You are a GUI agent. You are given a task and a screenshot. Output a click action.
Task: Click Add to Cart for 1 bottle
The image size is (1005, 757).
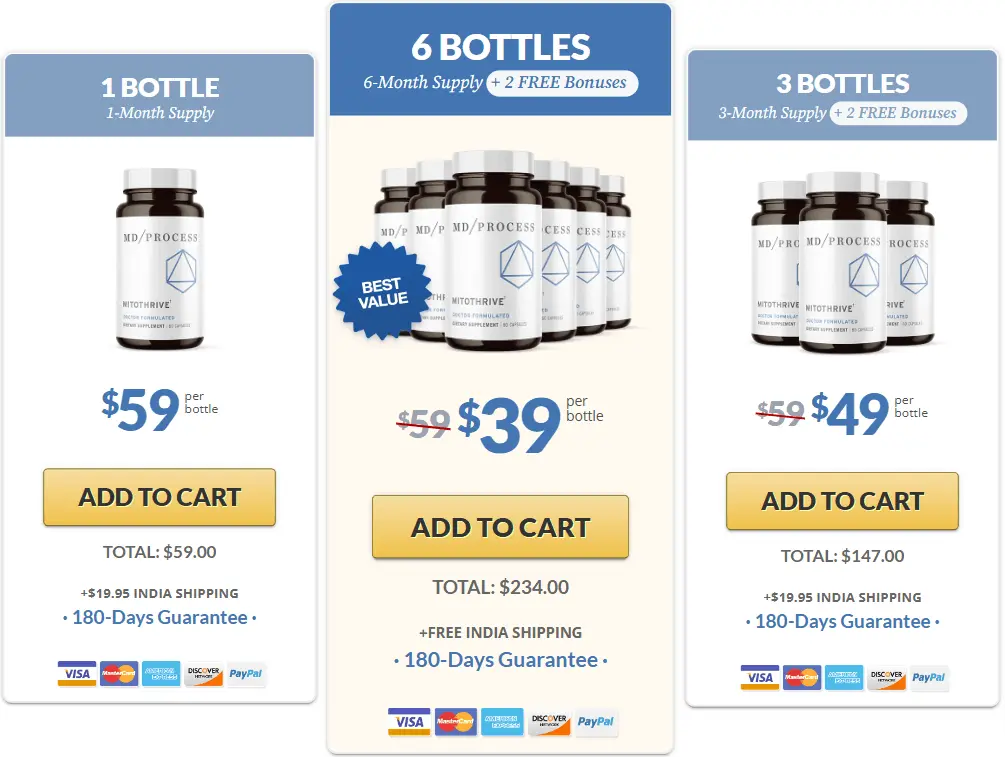click(x=160, y=497)
